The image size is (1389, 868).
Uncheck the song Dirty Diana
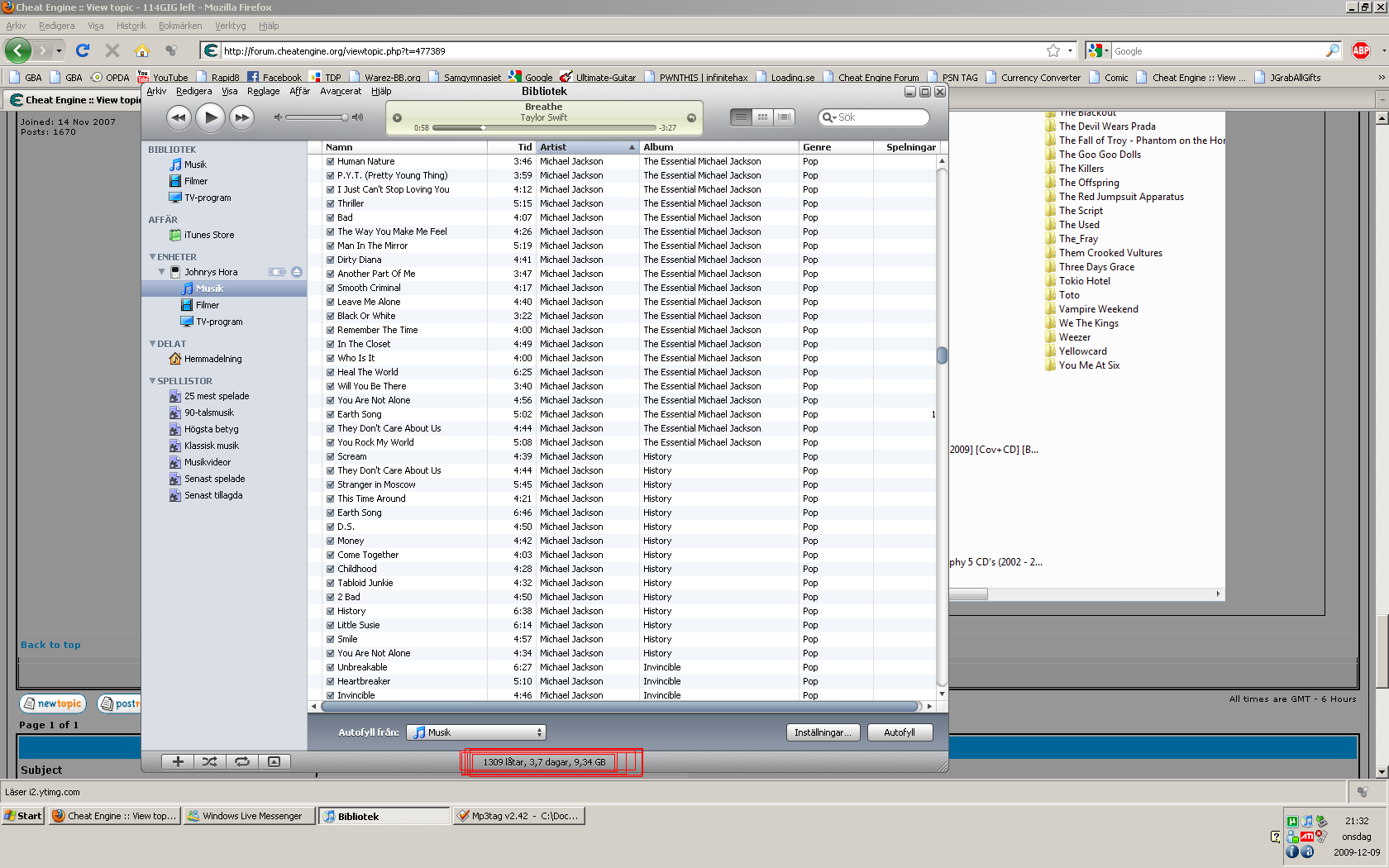331,260
